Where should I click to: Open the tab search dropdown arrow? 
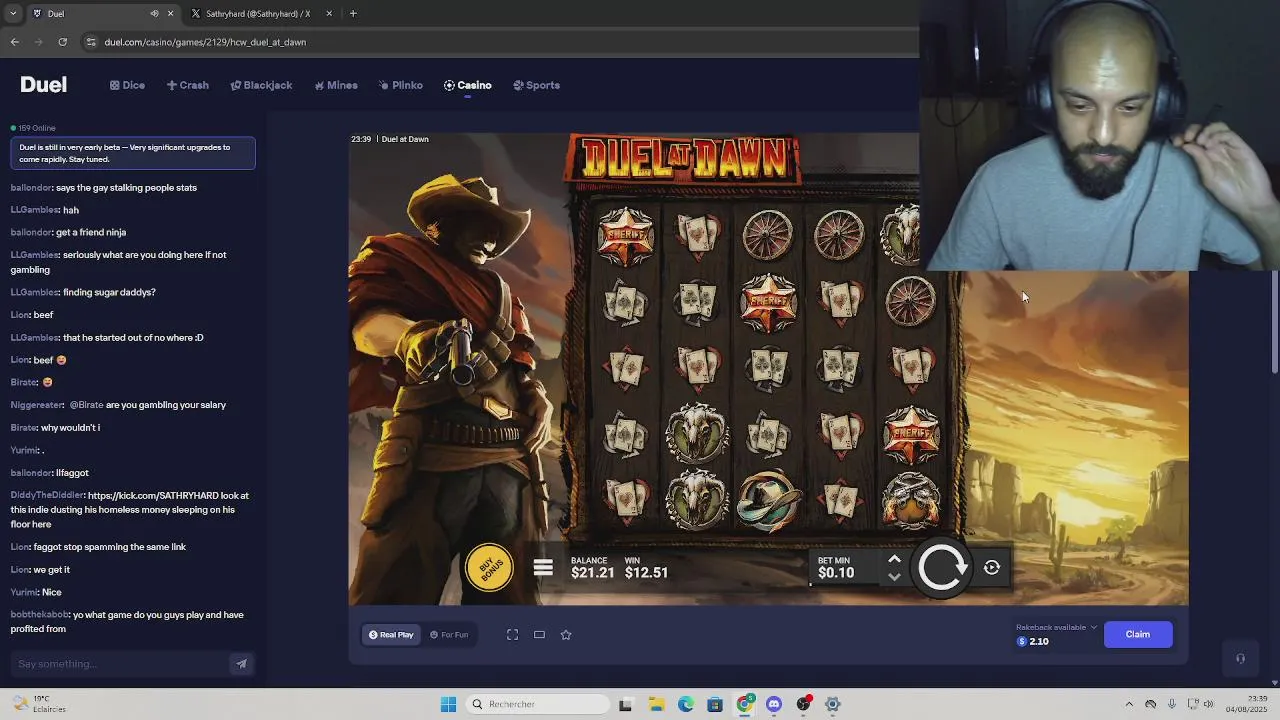tap(12, 14)
